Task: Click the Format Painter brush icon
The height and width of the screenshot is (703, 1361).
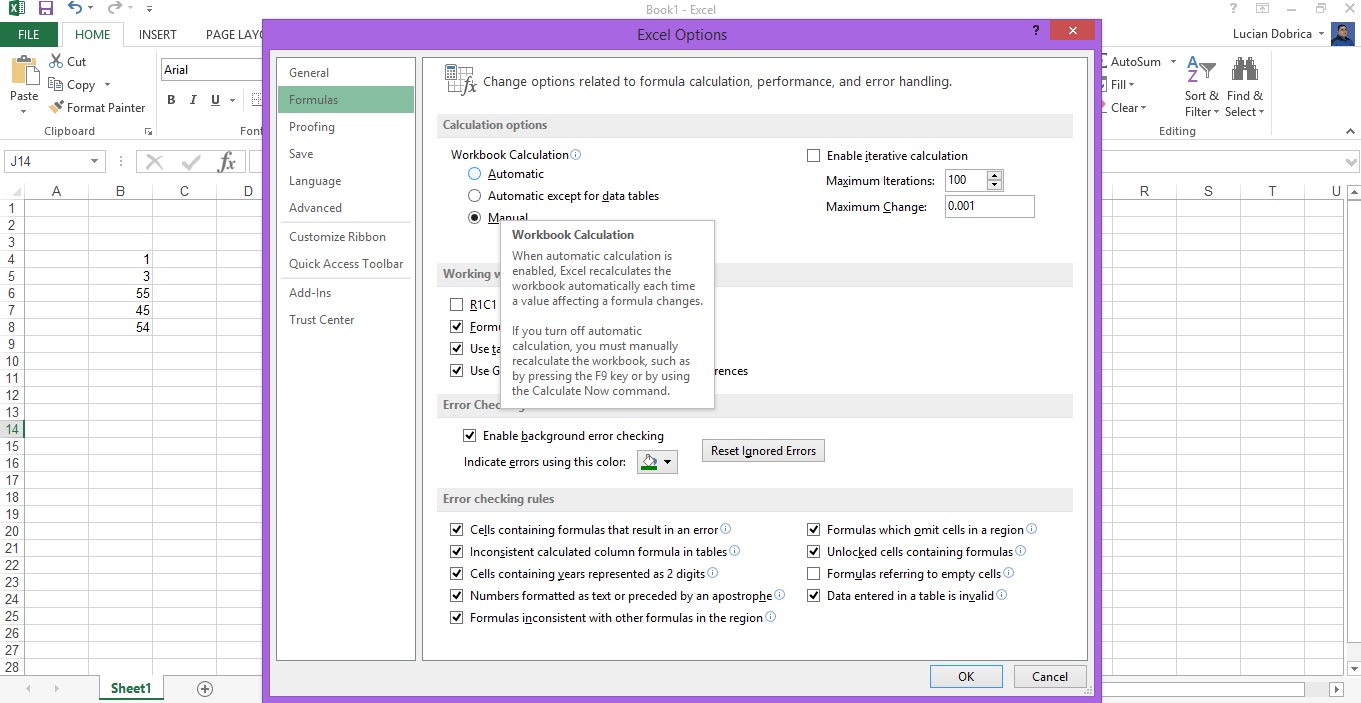Action: pos(56,108)
